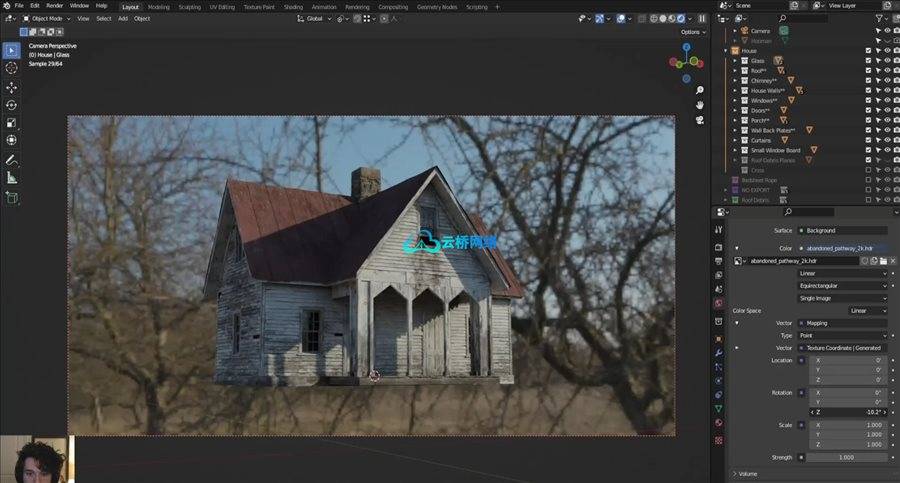Enable the NO EXPORT collection checkbox

click(x=868, y=190)
